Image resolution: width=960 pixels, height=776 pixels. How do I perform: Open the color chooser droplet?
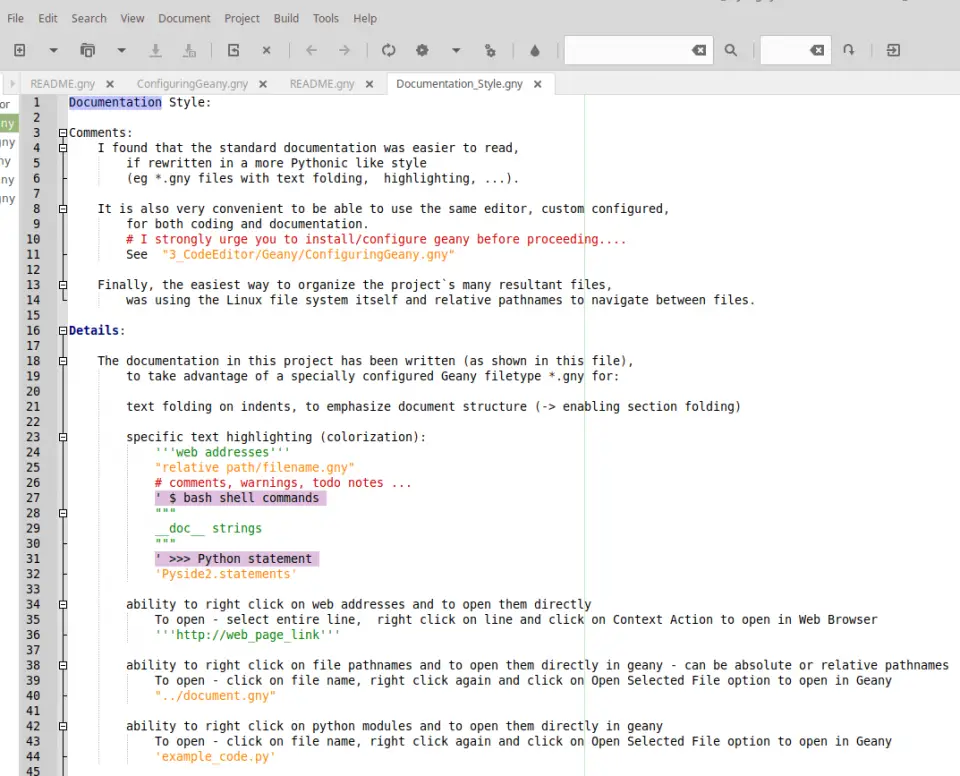pyautogui.click(x=535, y=50)
